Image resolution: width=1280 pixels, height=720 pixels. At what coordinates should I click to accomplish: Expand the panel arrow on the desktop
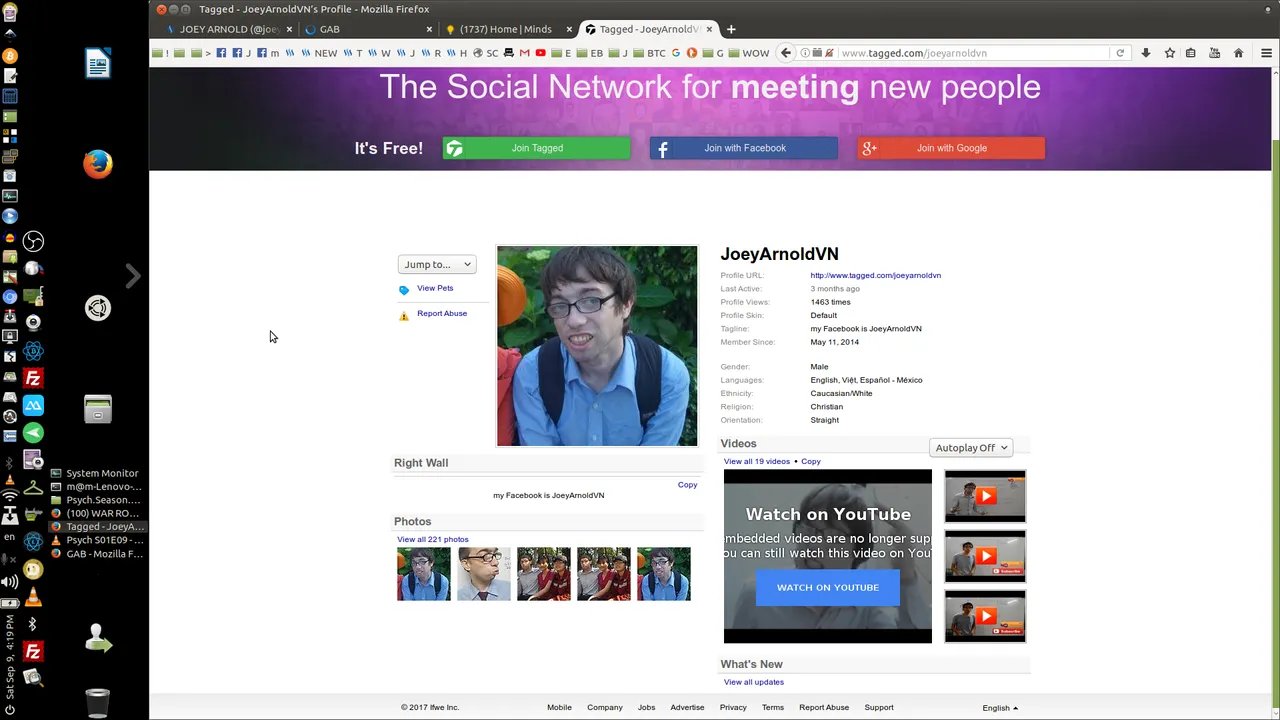[133, 276]
